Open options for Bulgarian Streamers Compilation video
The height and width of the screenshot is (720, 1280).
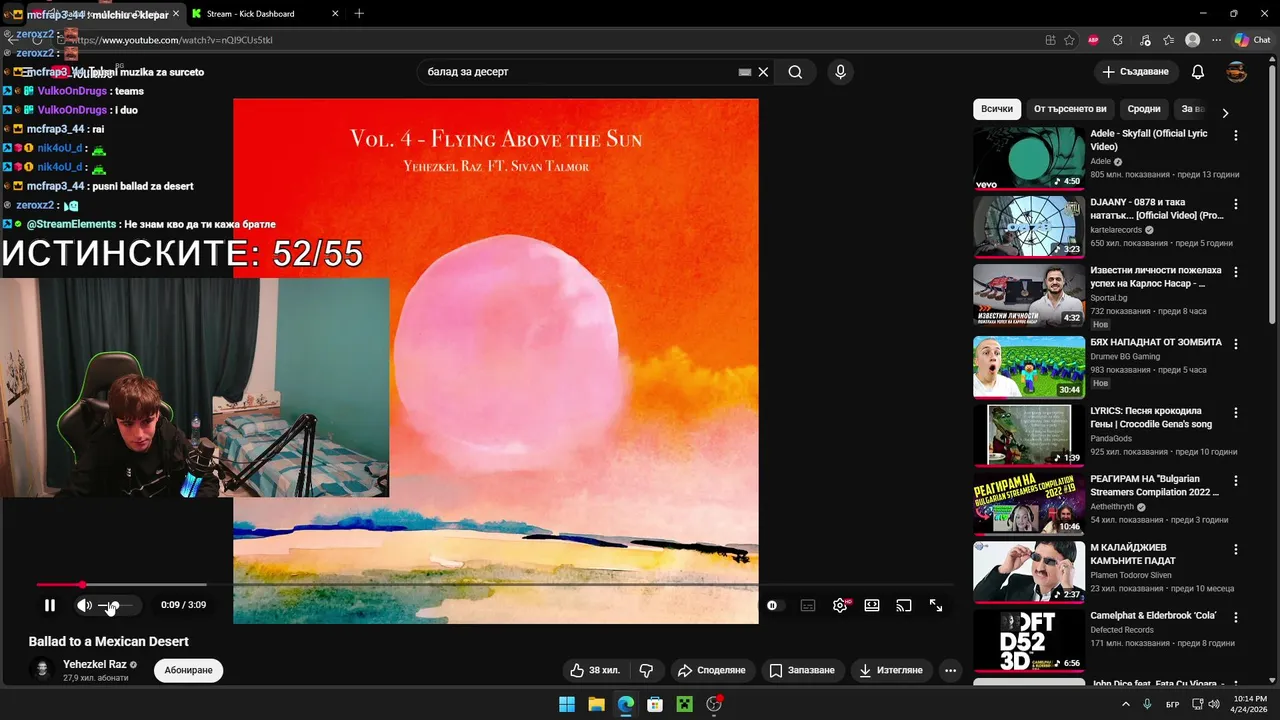point(1236,480)
